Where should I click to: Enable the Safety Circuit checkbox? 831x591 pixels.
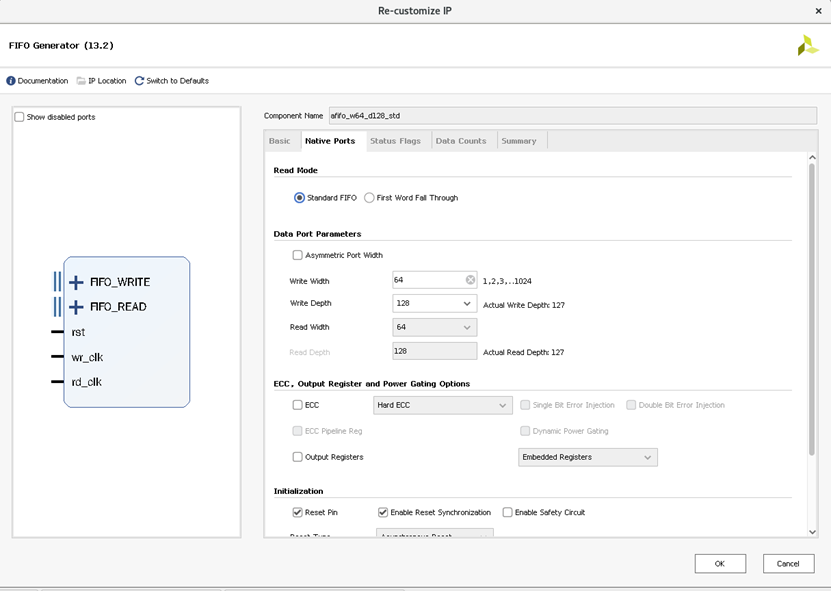[508, 513]
